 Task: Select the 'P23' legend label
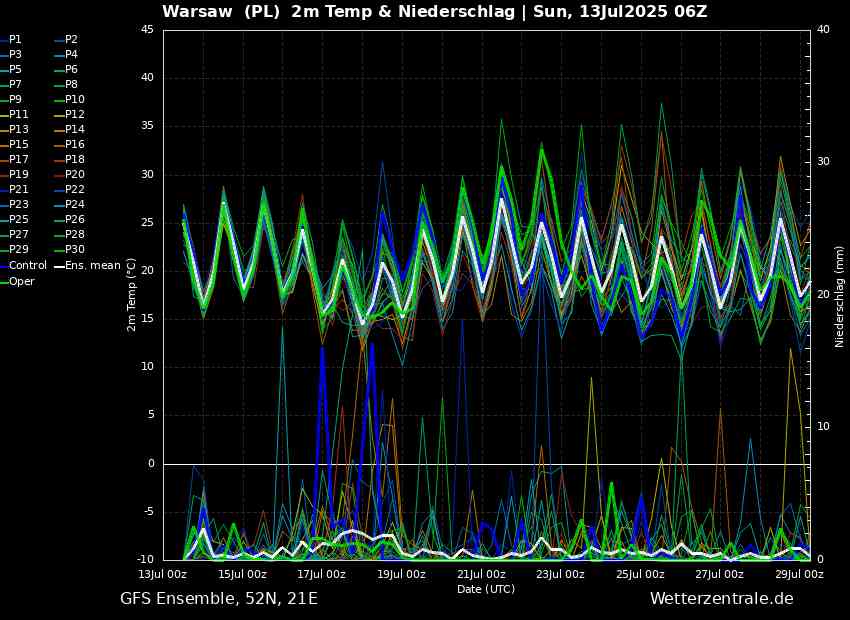pyautogui.click(x=18, y=204)
